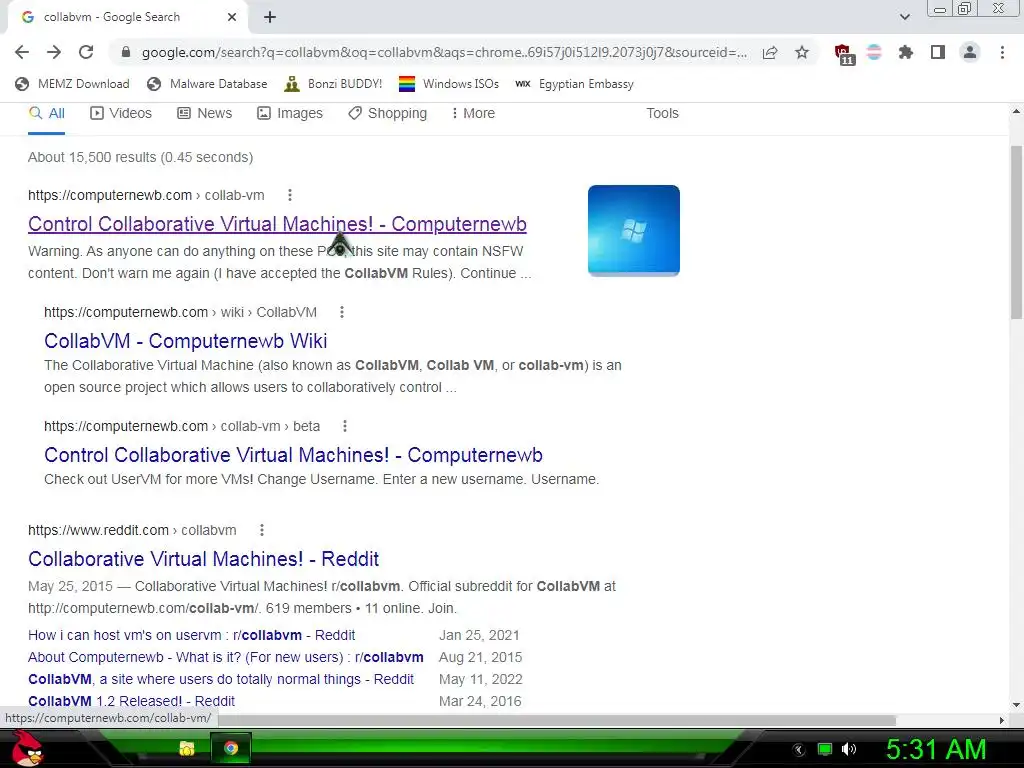This screenshot has width=1024, height=768.
Task: Open the striped flag extension icon
Action: click(874, 52)
